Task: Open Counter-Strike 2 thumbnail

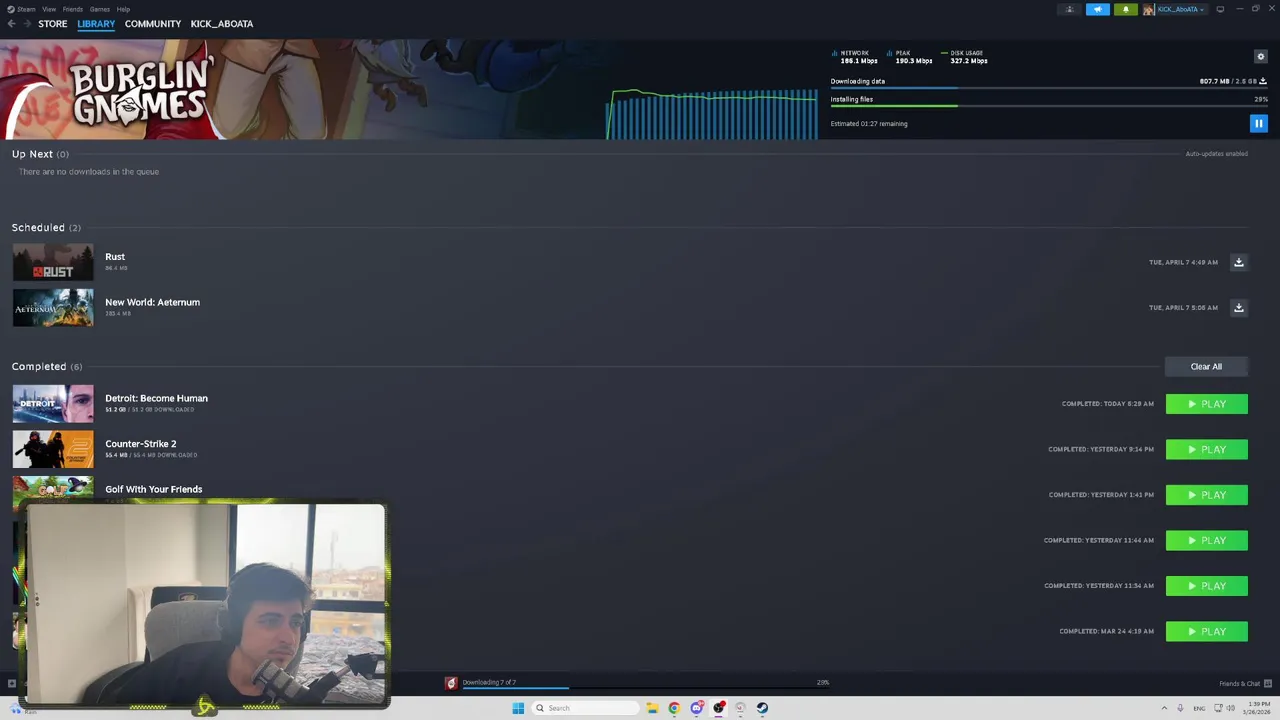Action: (53, 449)
